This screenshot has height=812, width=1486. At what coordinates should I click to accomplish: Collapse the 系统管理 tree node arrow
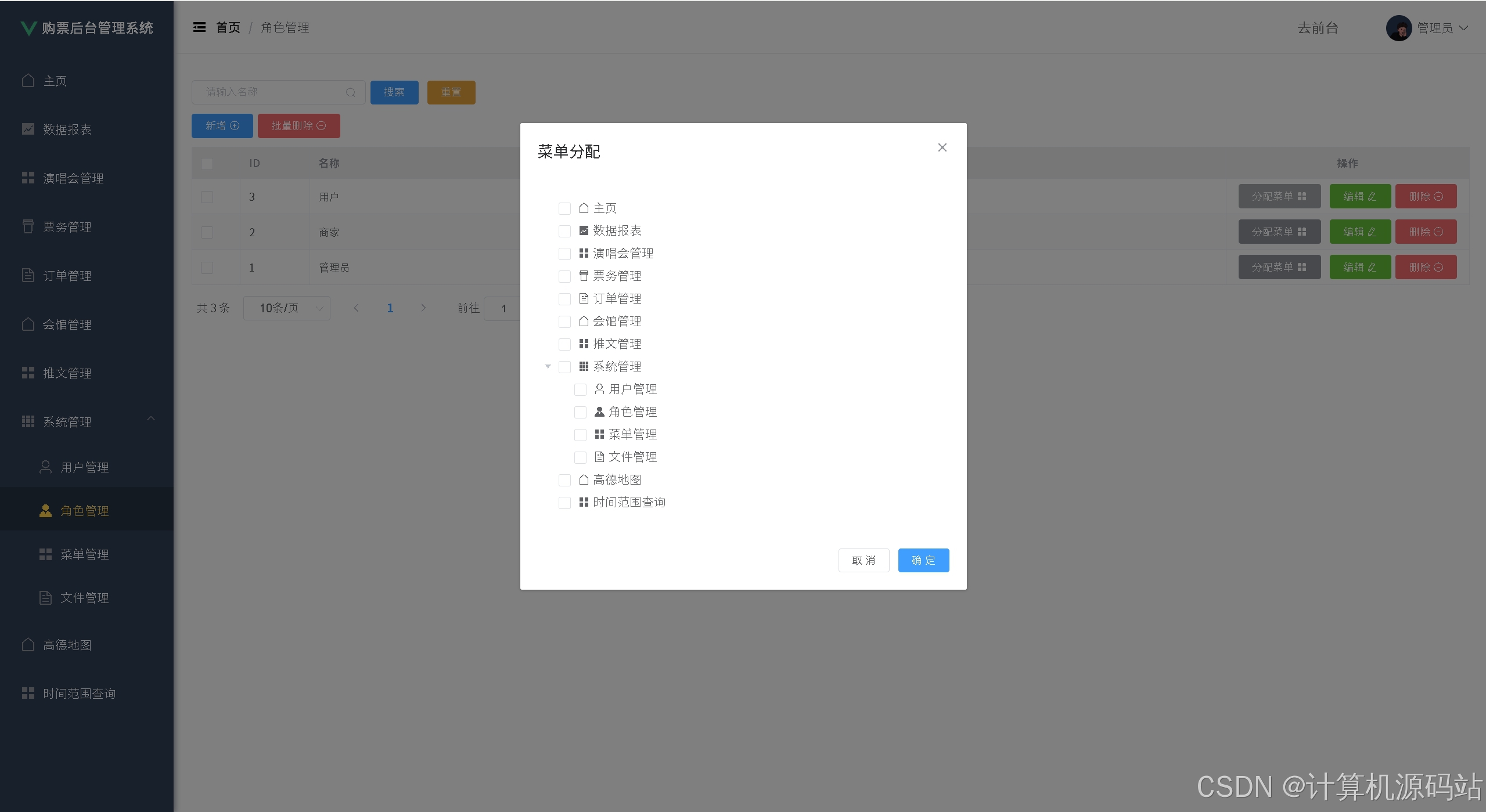point(548,366)
